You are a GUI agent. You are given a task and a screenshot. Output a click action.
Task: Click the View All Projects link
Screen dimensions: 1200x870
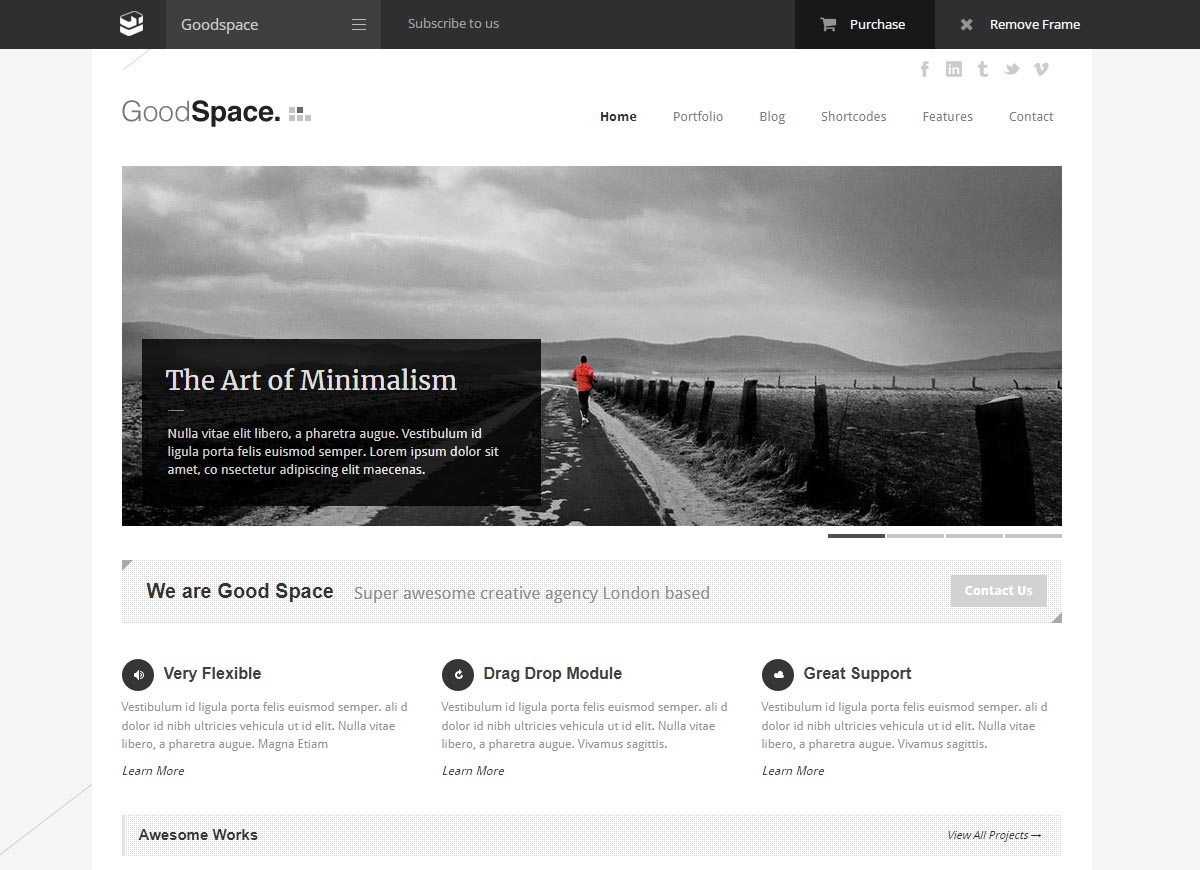(x=994, y=835)
